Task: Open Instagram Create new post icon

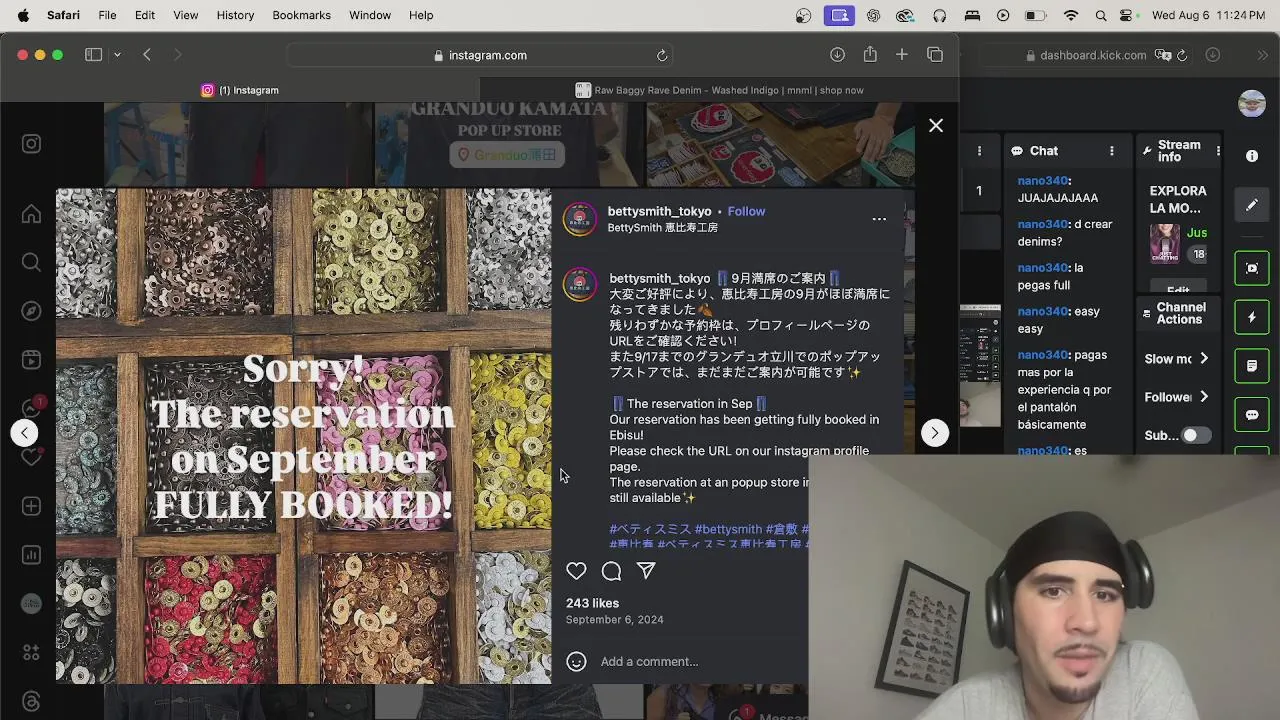Action: (31, 506)
